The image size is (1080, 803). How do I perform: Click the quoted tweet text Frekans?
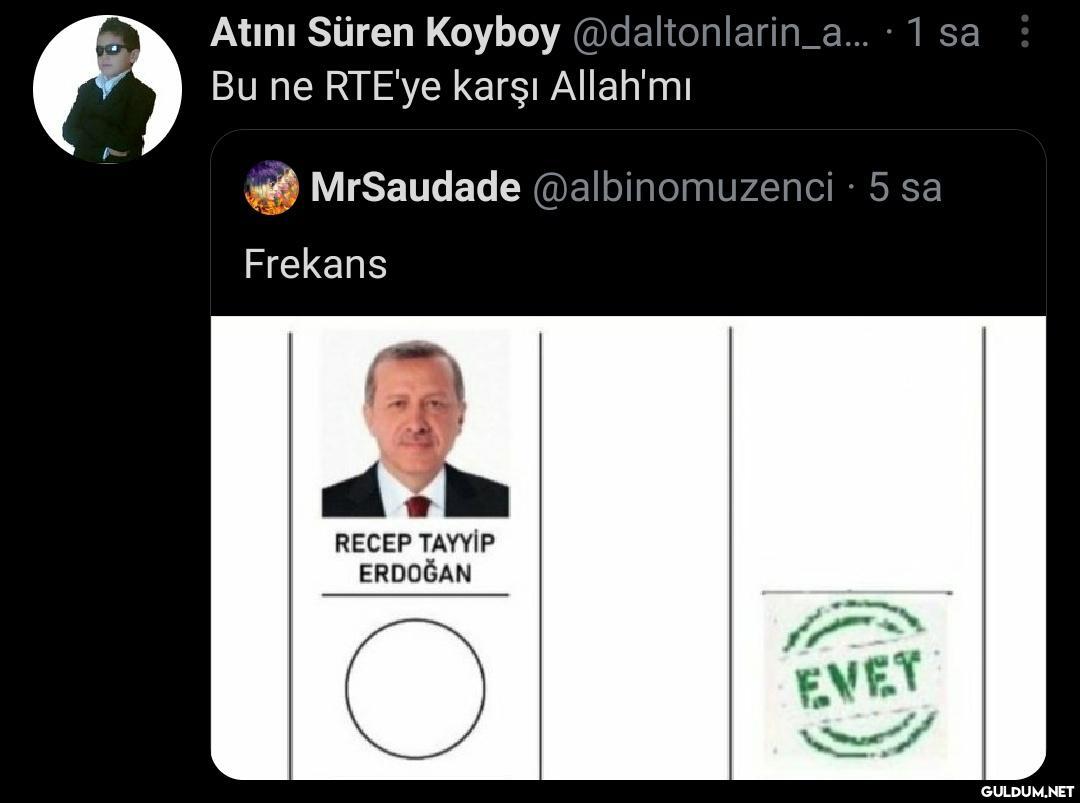coord(315,264)
